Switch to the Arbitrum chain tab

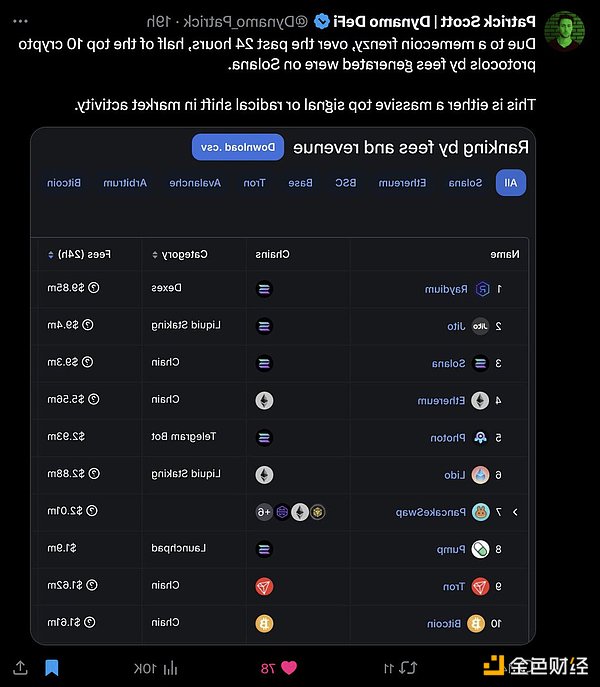pos(130,183)
